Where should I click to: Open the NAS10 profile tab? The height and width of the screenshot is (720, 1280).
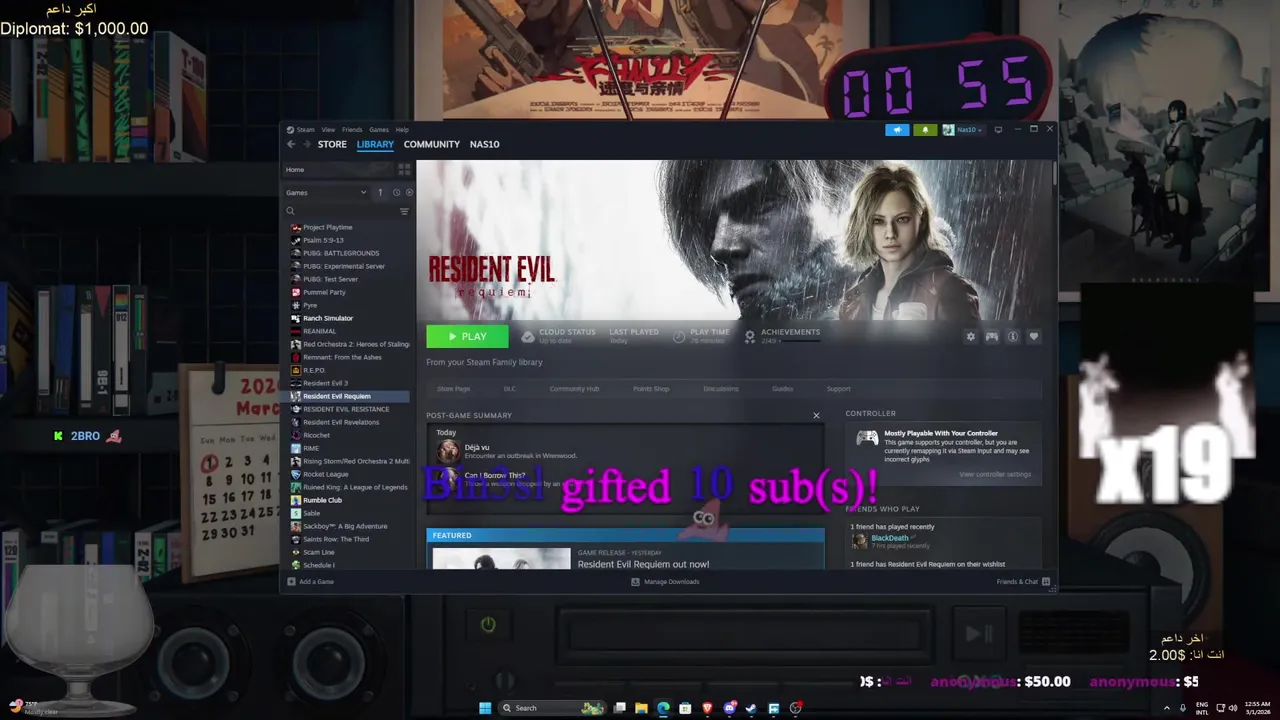484,144
